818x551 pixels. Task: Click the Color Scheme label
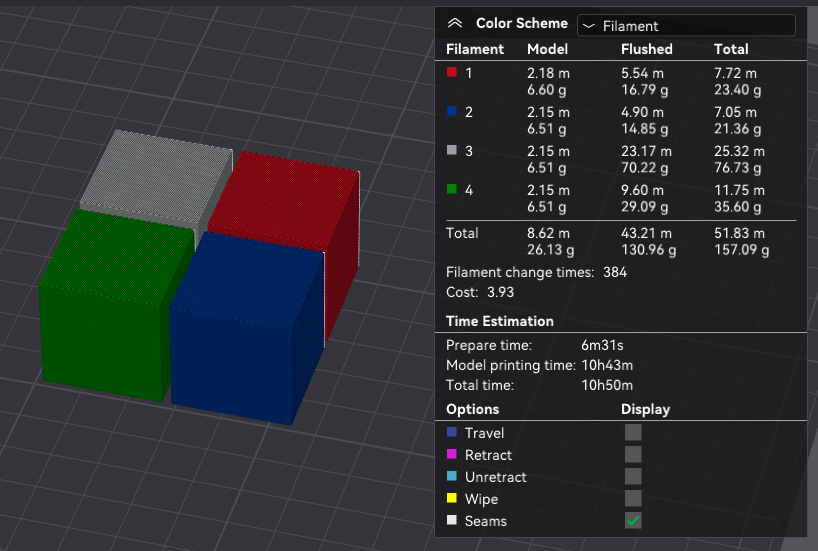522,23
